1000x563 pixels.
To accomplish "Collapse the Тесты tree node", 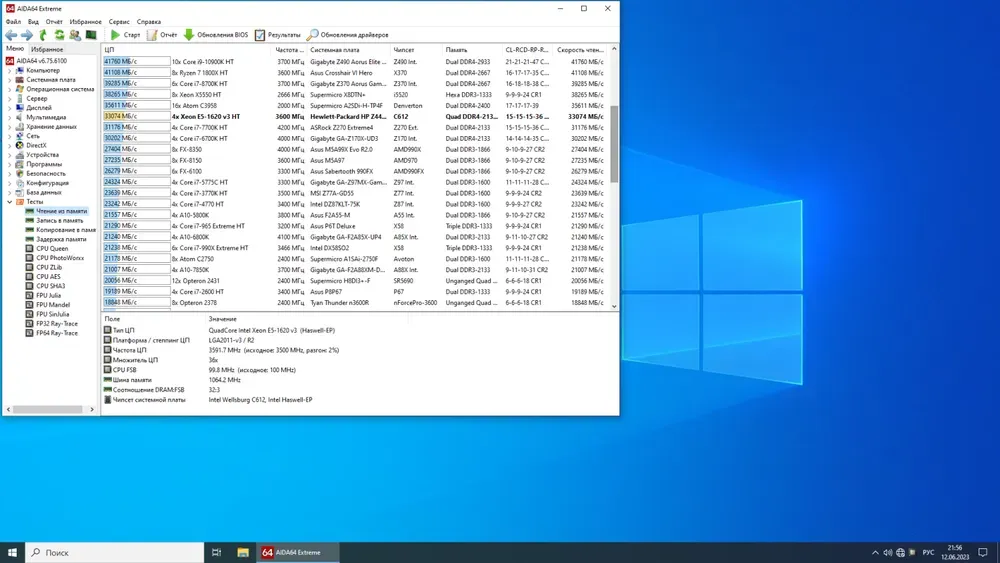I will [11, 202].
